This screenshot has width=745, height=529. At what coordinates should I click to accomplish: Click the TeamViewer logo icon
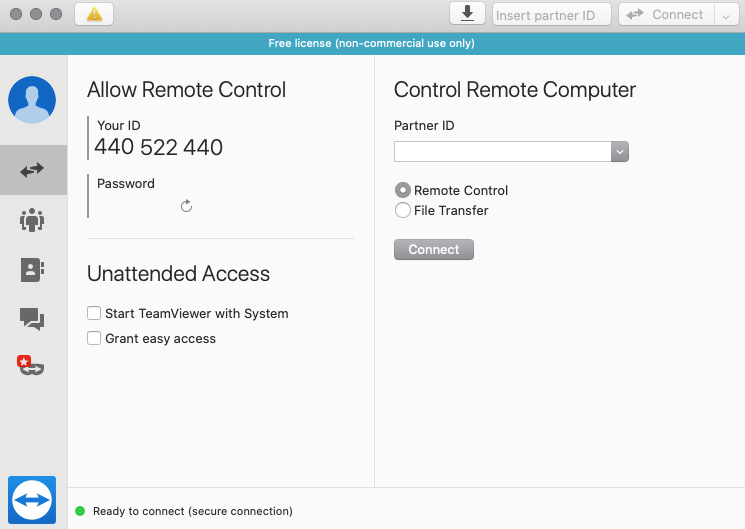coord(32,499)
